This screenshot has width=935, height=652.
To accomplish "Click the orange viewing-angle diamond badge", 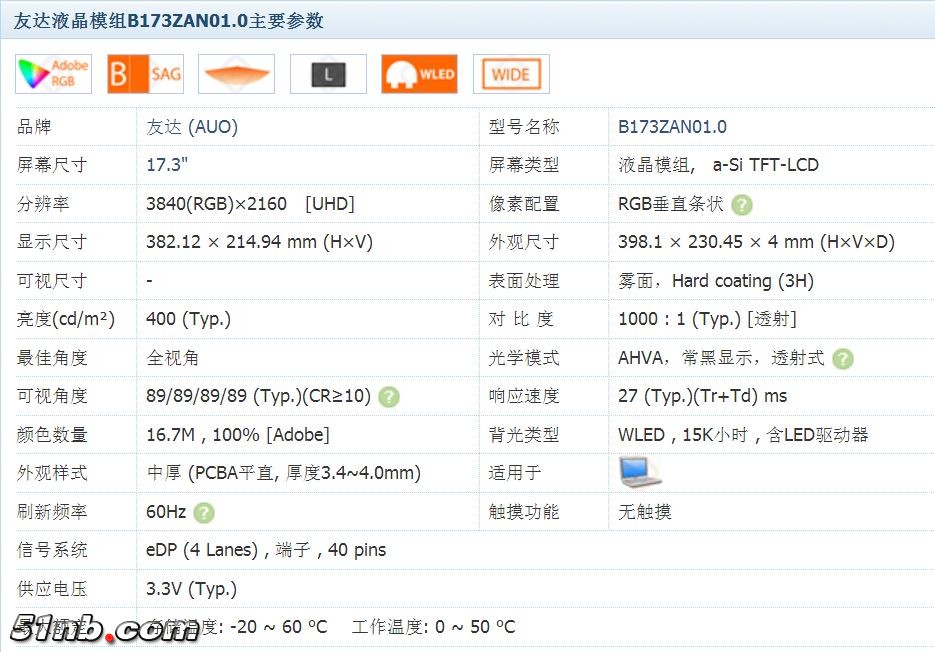I will pyautogui.click(x=236, y=74).
